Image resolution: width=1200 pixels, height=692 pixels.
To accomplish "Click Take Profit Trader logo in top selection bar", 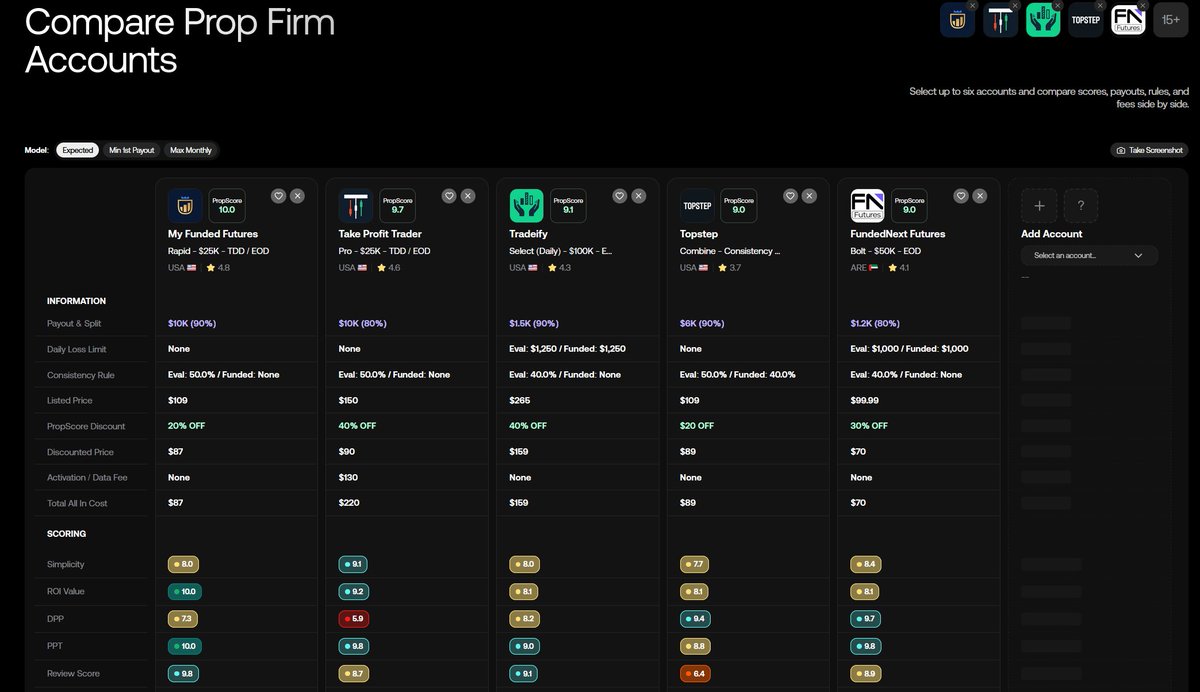I will [x=1000, y=20].
